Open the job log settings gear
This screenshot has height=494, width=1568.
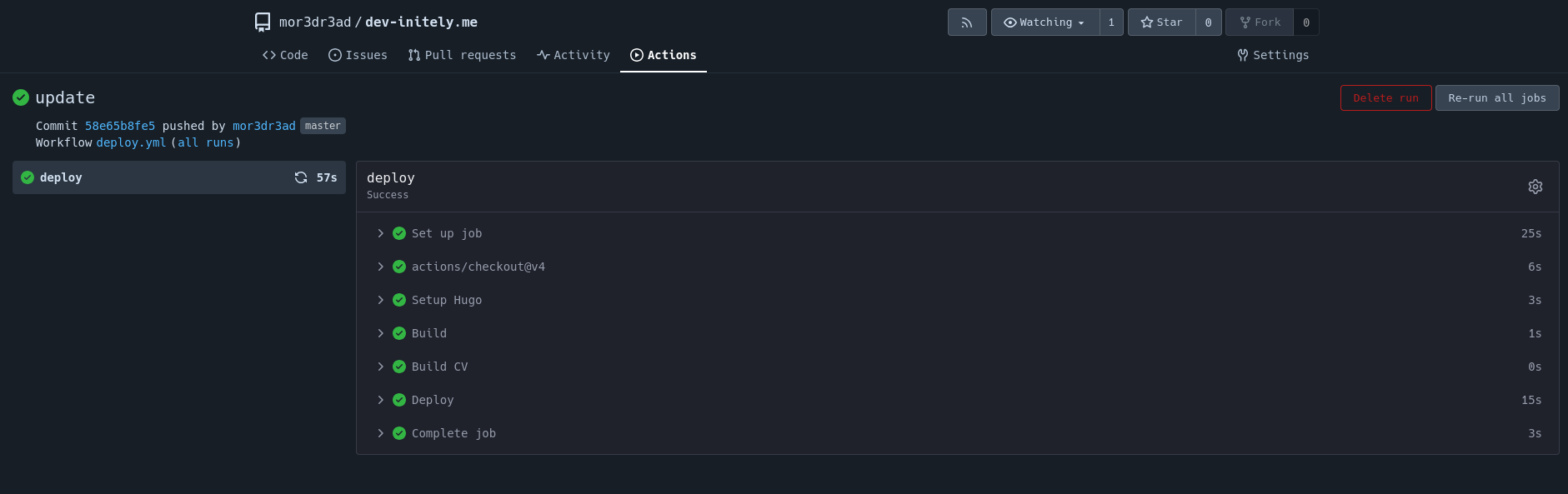pyautogui.click(x=1535, y=187)
